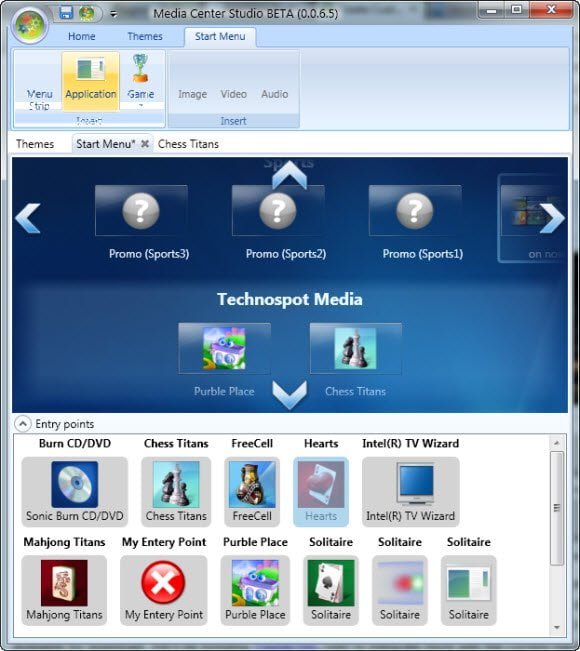Insert a Menu Strip from the ribbon
Screen dimensions: 580x651
click(x=39, y=82)
